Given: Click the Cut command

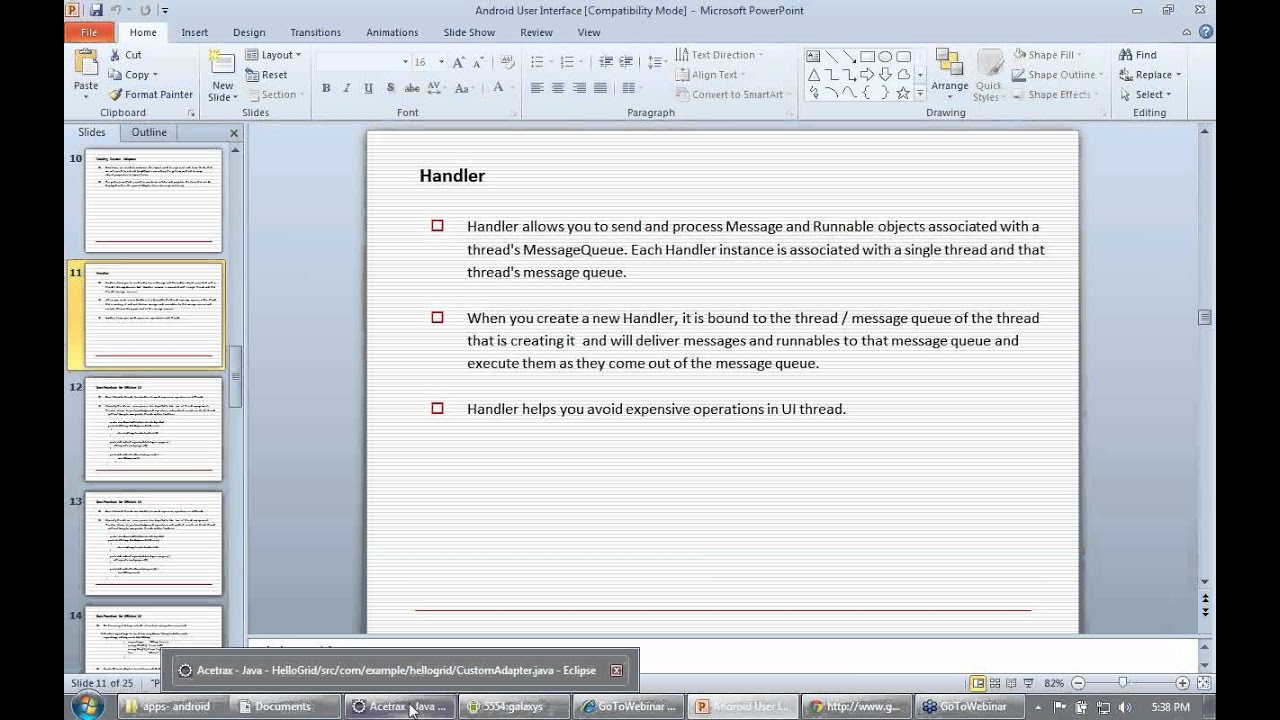Looking at the screenshot, I should point(125,55).
